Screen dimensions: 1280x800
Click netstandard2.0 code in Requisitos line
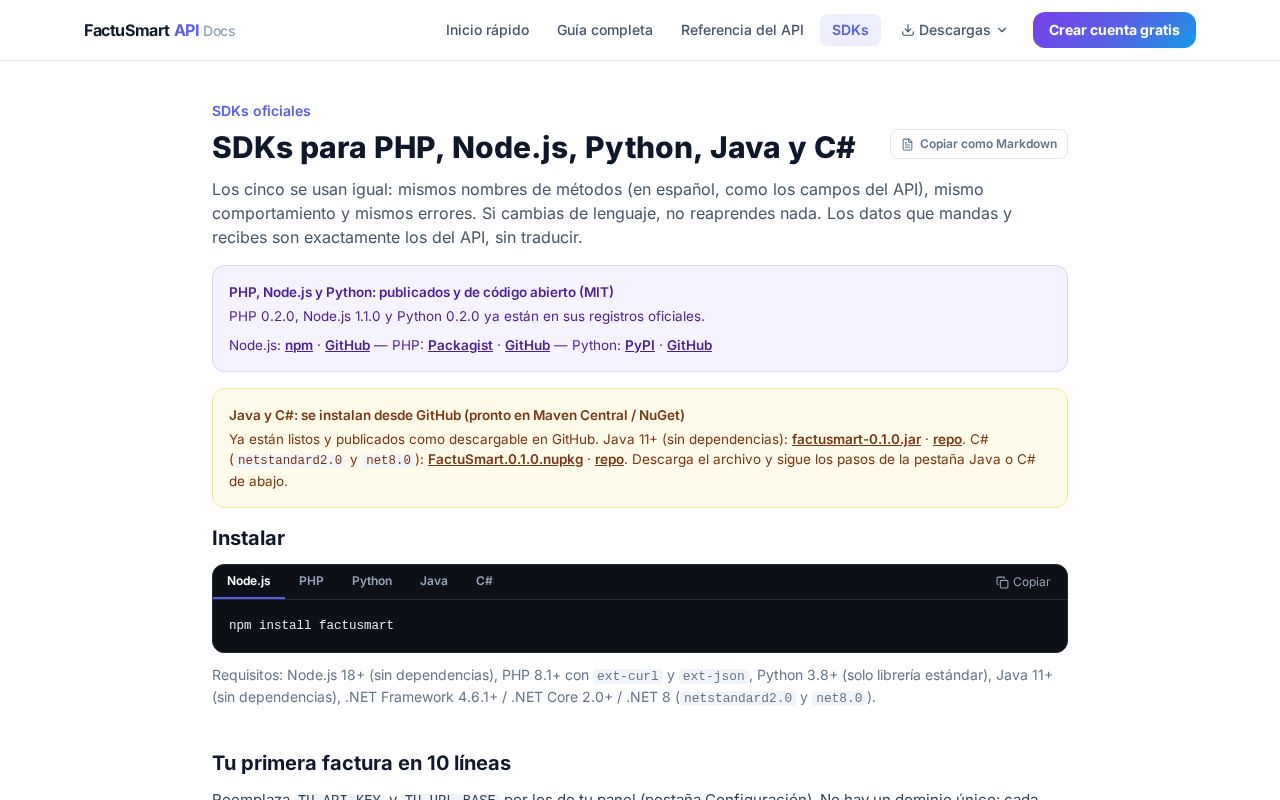(738, 698)
